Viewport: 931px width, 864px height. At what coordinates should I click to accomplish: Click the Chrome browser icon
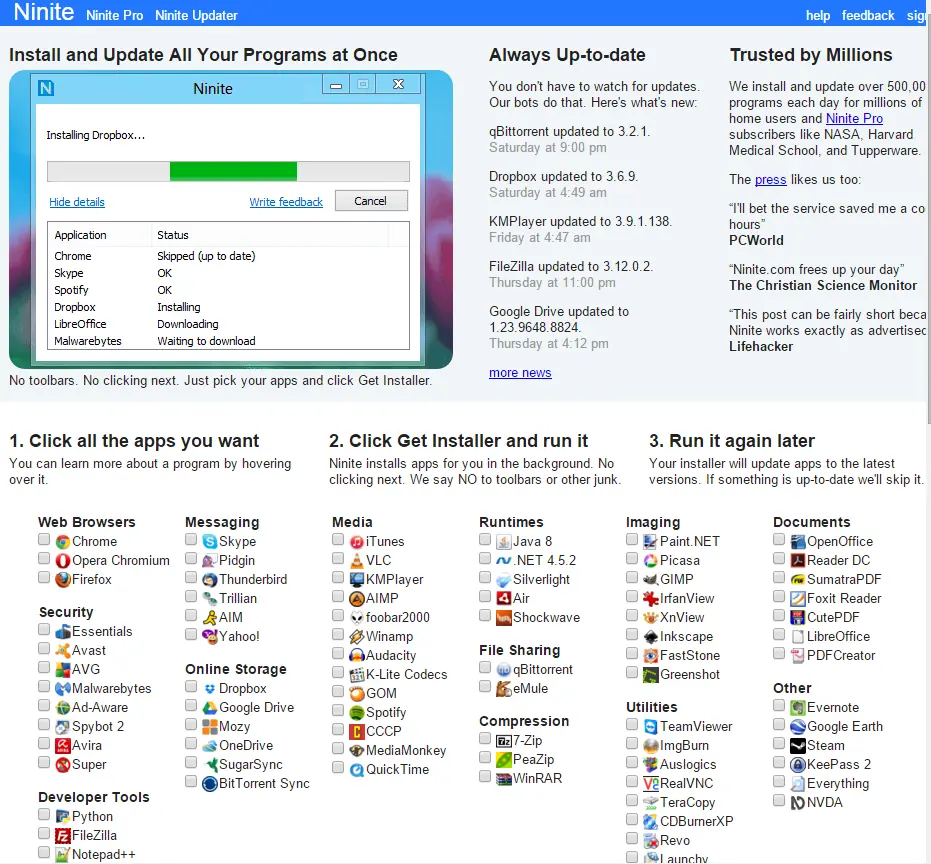click(x=63, y=542)
